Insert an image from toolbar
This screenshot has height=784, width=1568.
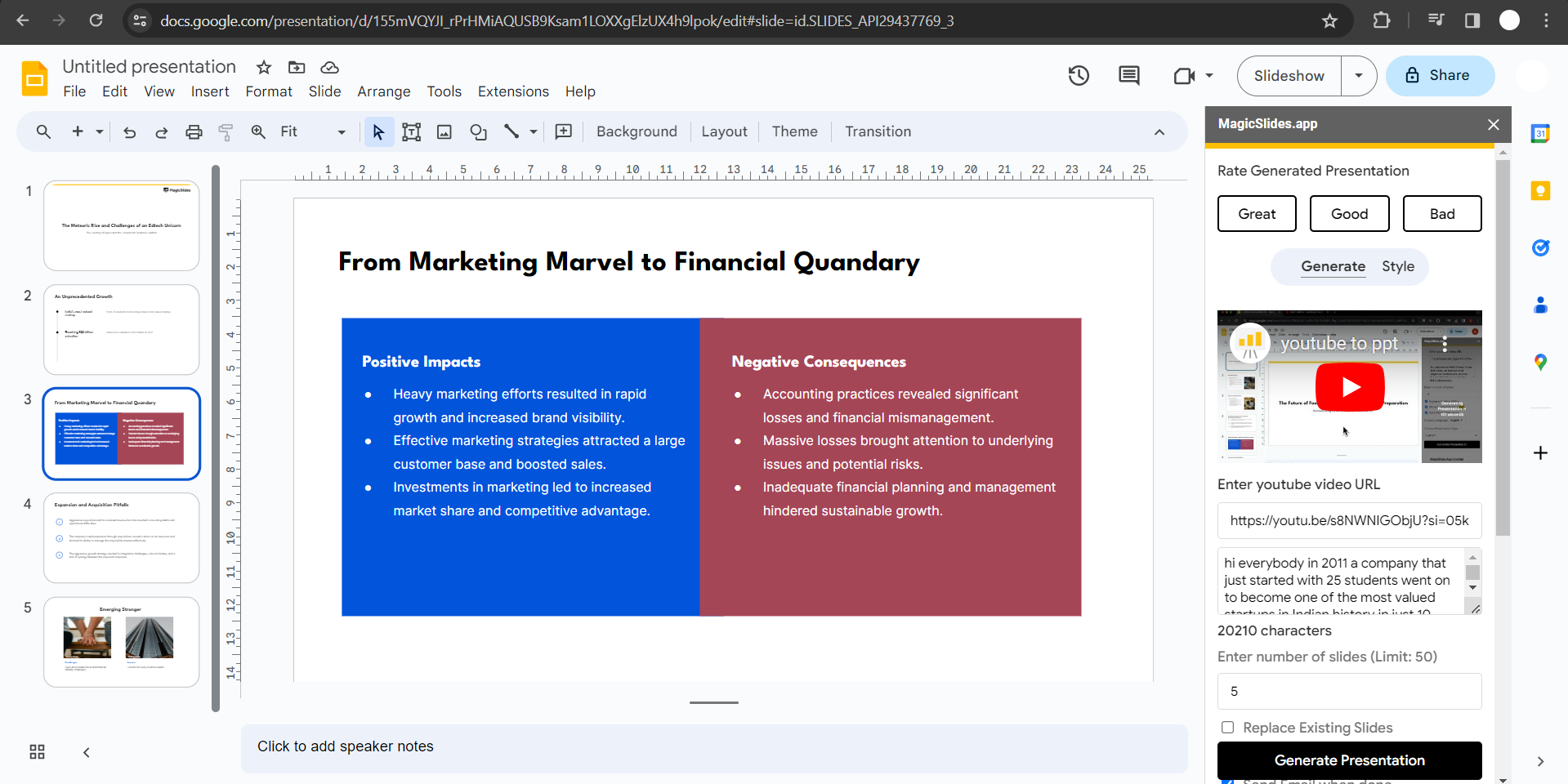coord(444,131)
